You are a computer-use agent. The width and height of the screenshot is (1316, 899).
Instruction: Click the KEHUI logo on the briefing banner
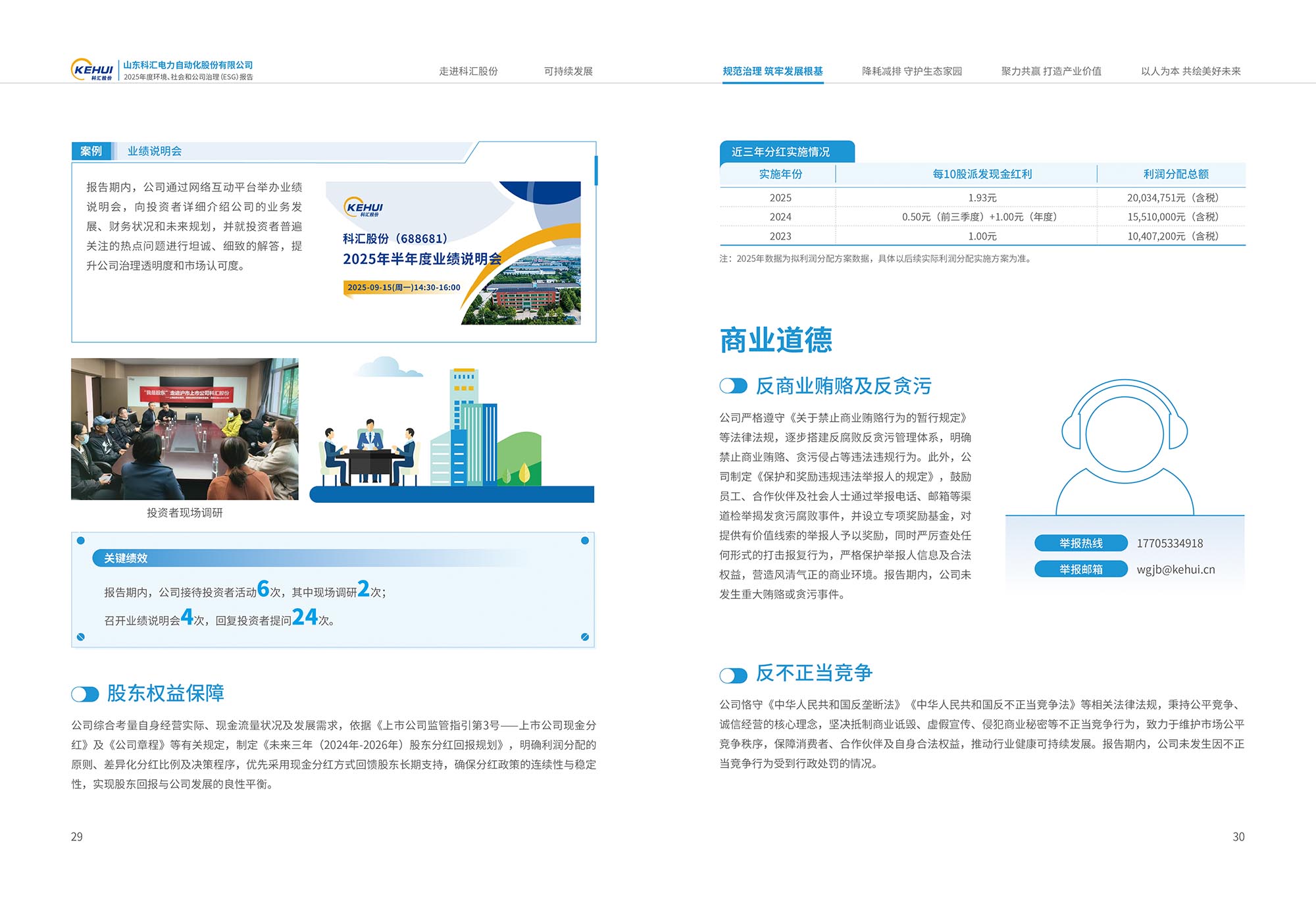point(364,207)
